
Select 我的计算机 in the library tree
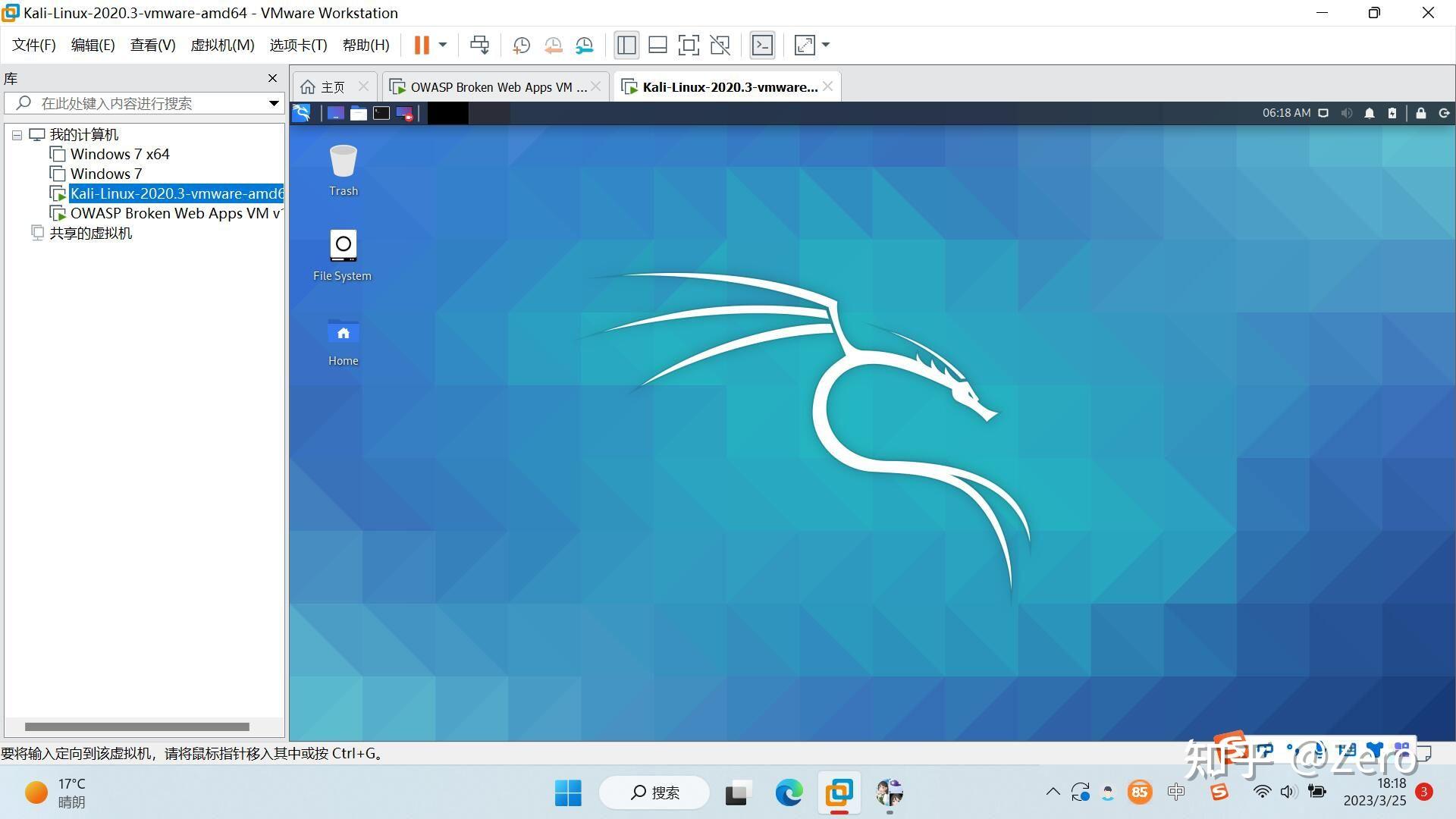84,135
